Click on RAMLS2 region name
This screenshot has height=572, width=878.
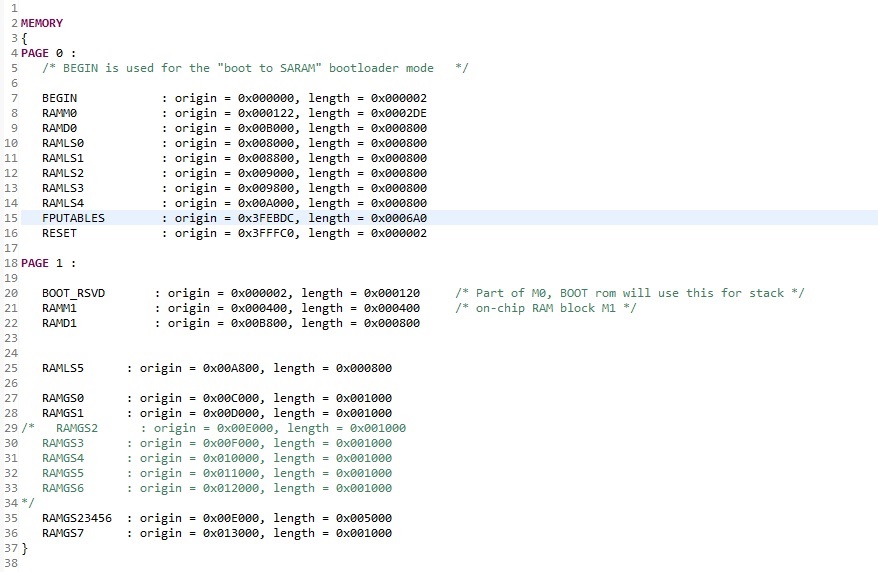[x=63, y=174]
